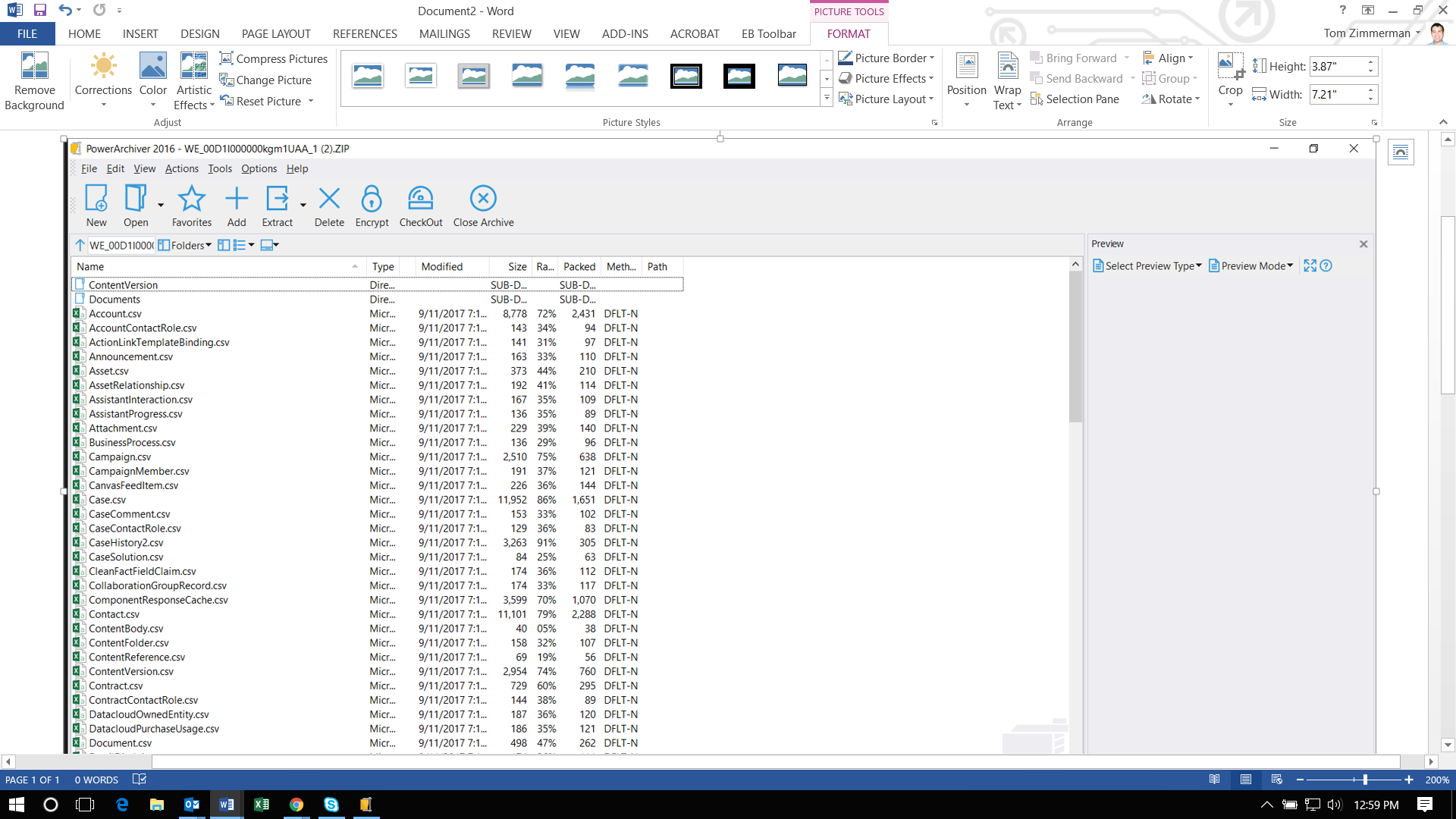Click the Artistic Effects icon
This screenshot has height=819, width=1456.
tap(193, 67)
